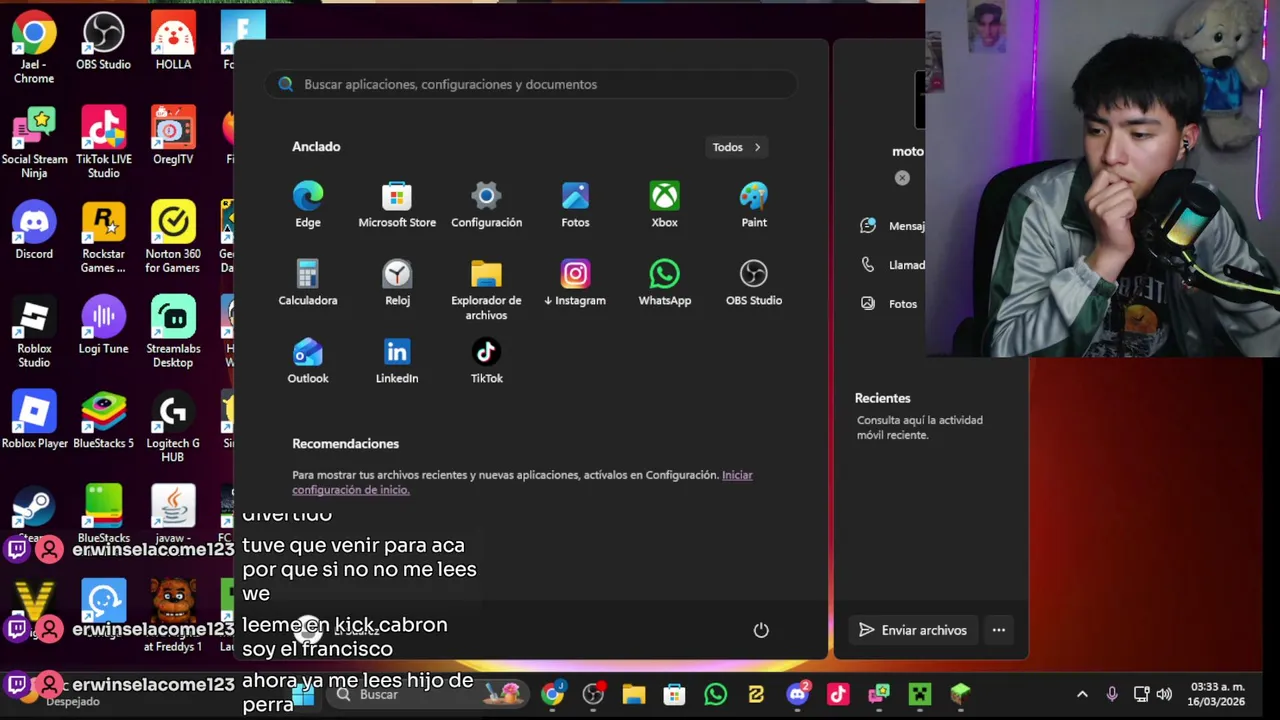Launch TikTok from pinned apps
1280x720 pixels.
click(x=486, y=361)
